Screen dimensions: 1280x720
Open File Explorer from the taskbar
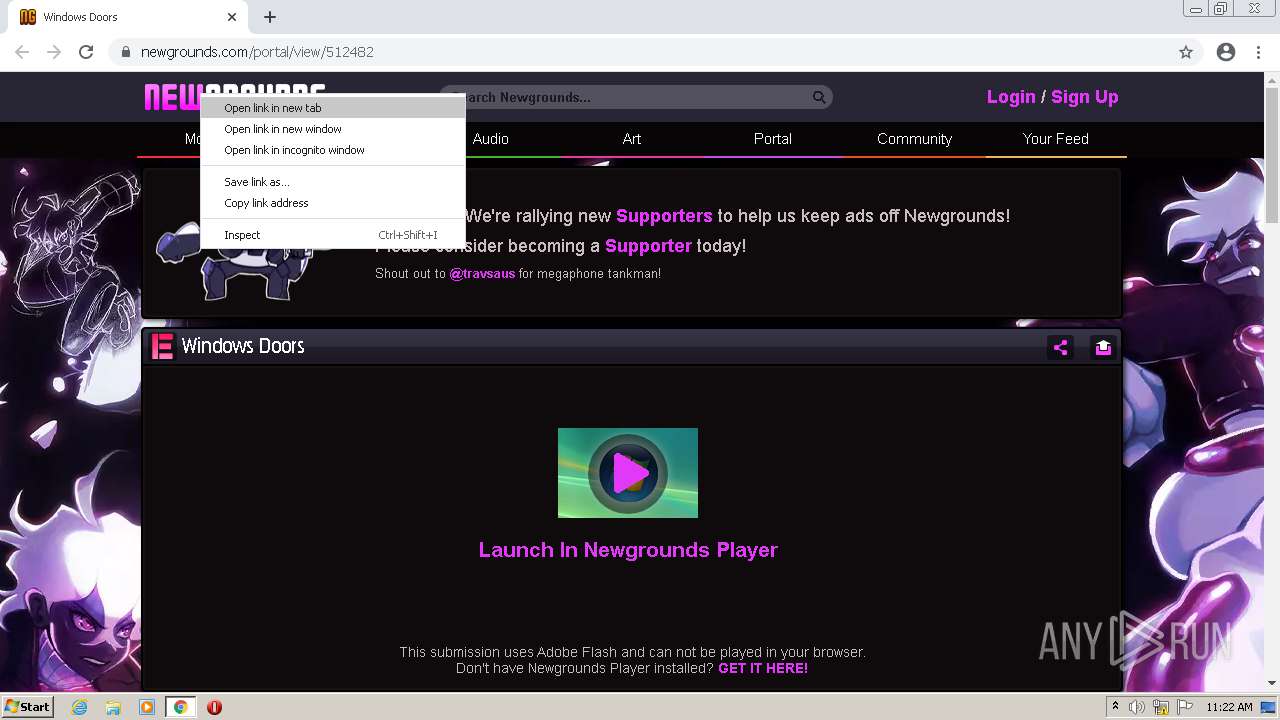pos(113,707)
